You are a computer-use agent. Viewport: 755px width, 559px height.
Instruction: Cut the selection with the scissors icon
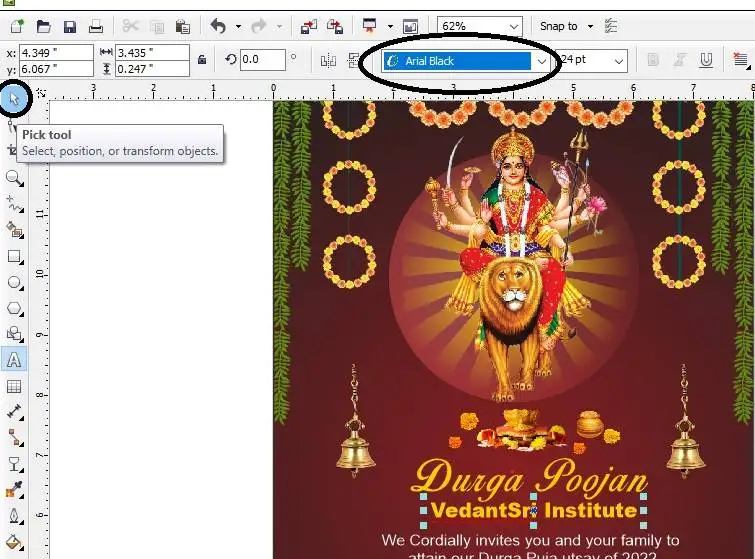point(130,26)
